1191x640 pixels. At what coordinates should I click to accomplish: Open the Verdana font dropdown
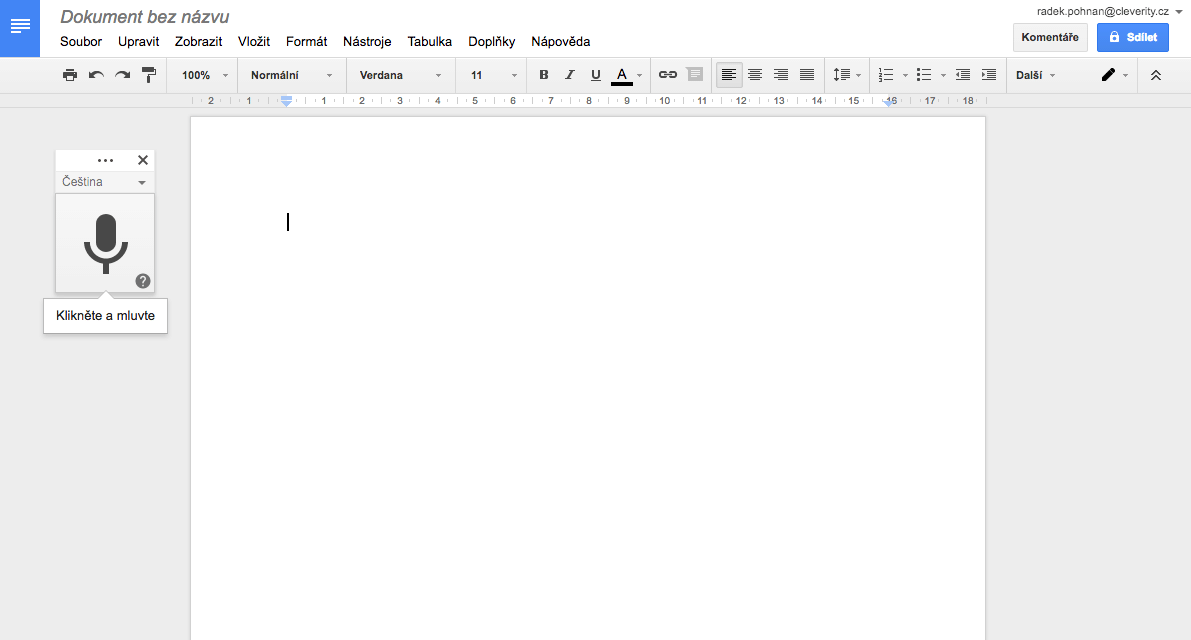(x=400, y=75)
